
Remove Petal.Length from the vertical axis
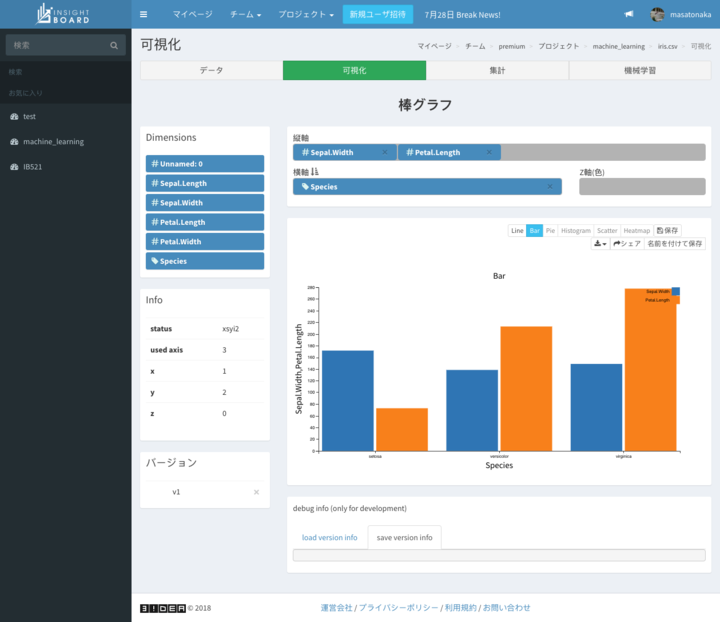489,153
